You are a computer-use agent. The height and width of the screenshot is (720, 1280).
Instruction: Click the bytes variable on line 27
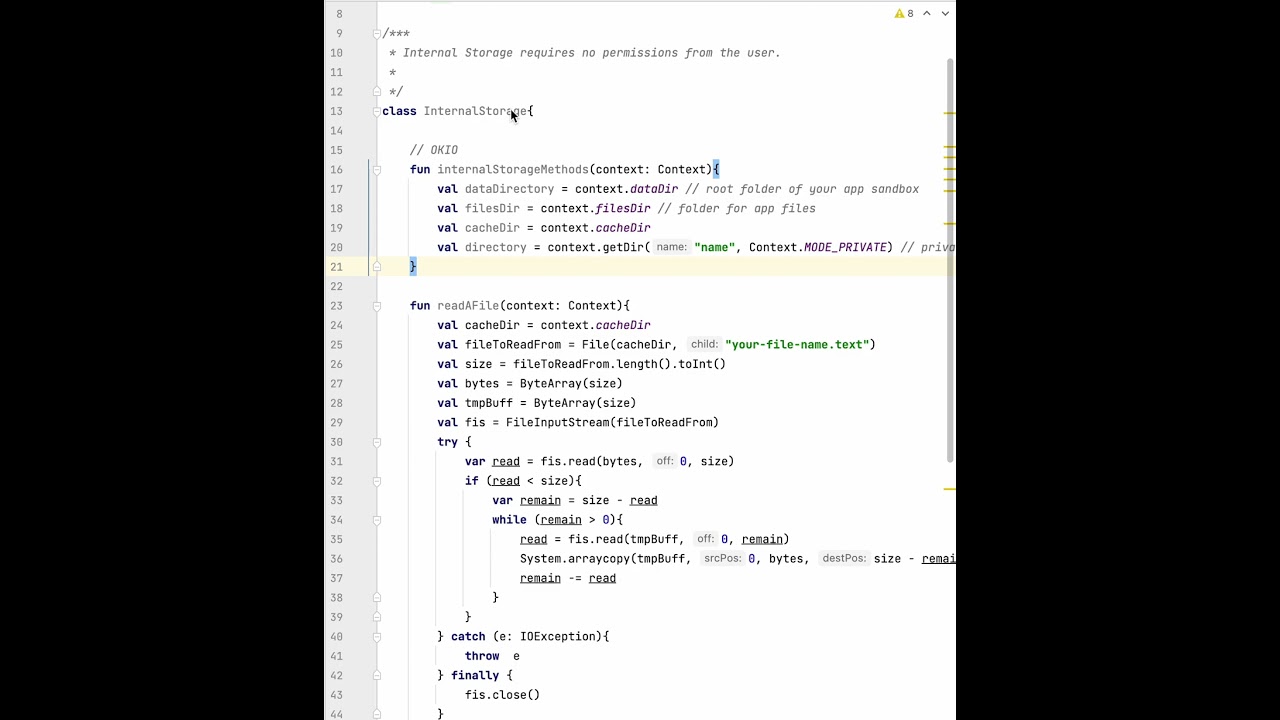[482, 383]
